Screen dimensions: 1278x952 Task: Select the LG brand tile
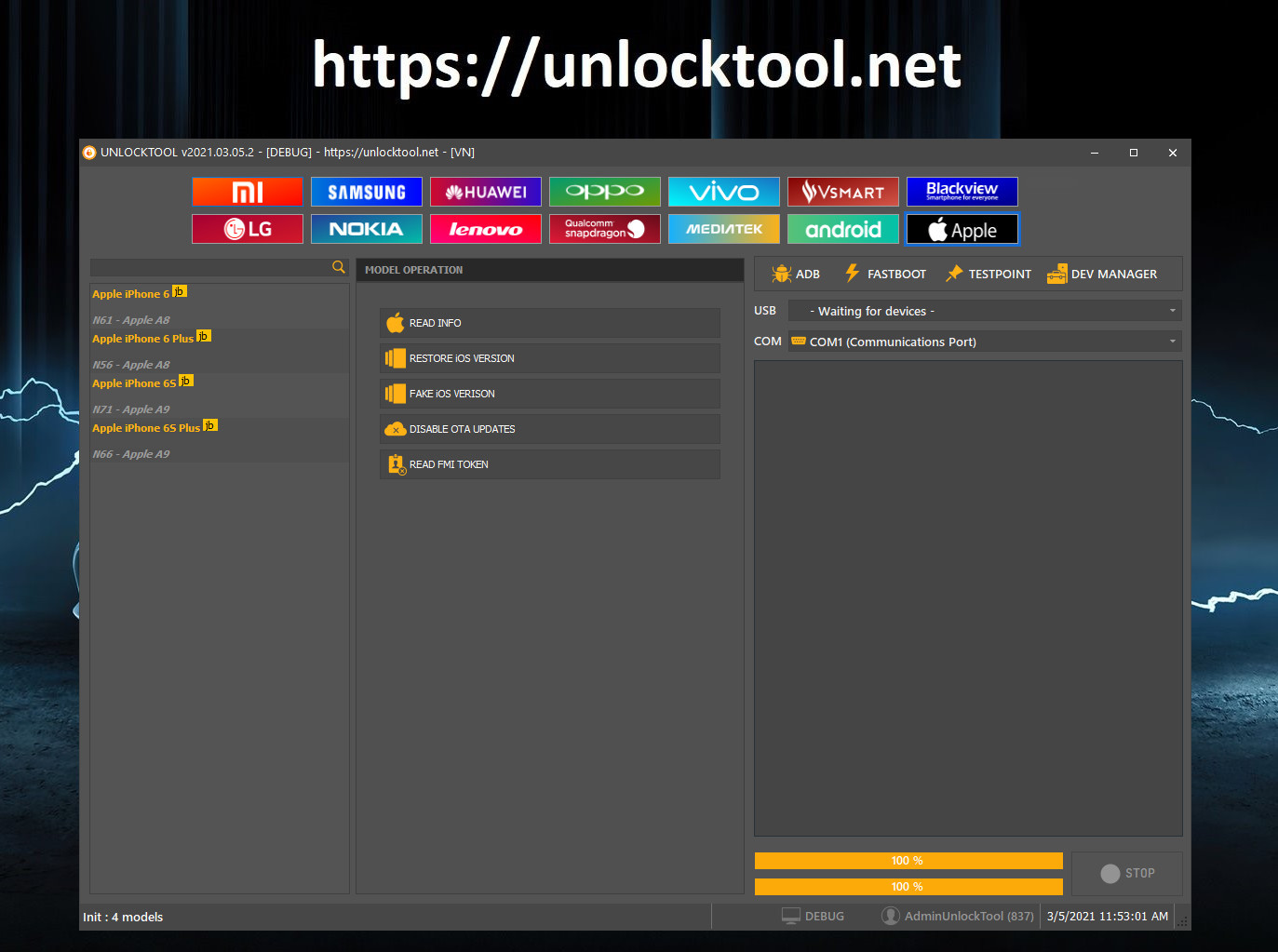coord(248,229)
